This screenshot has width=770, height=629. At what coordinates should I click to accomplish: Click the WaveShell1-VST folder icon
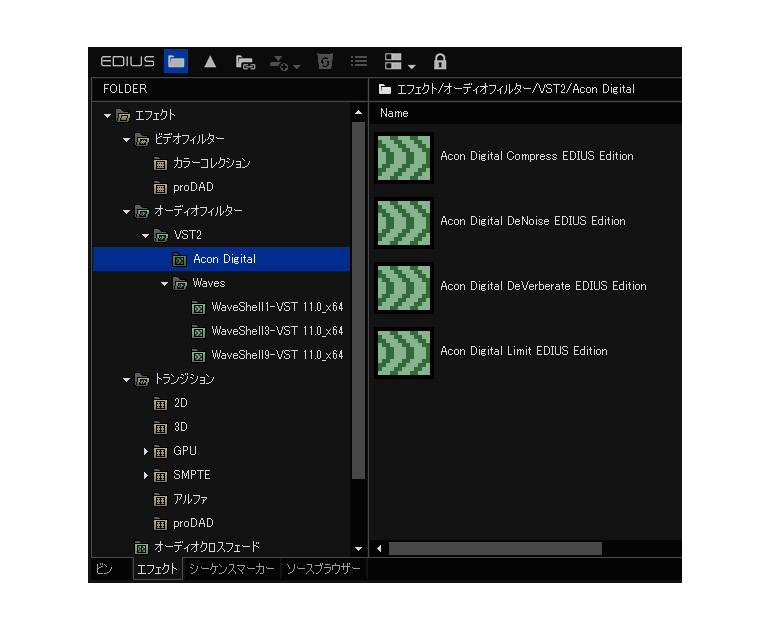pos(198,307)
